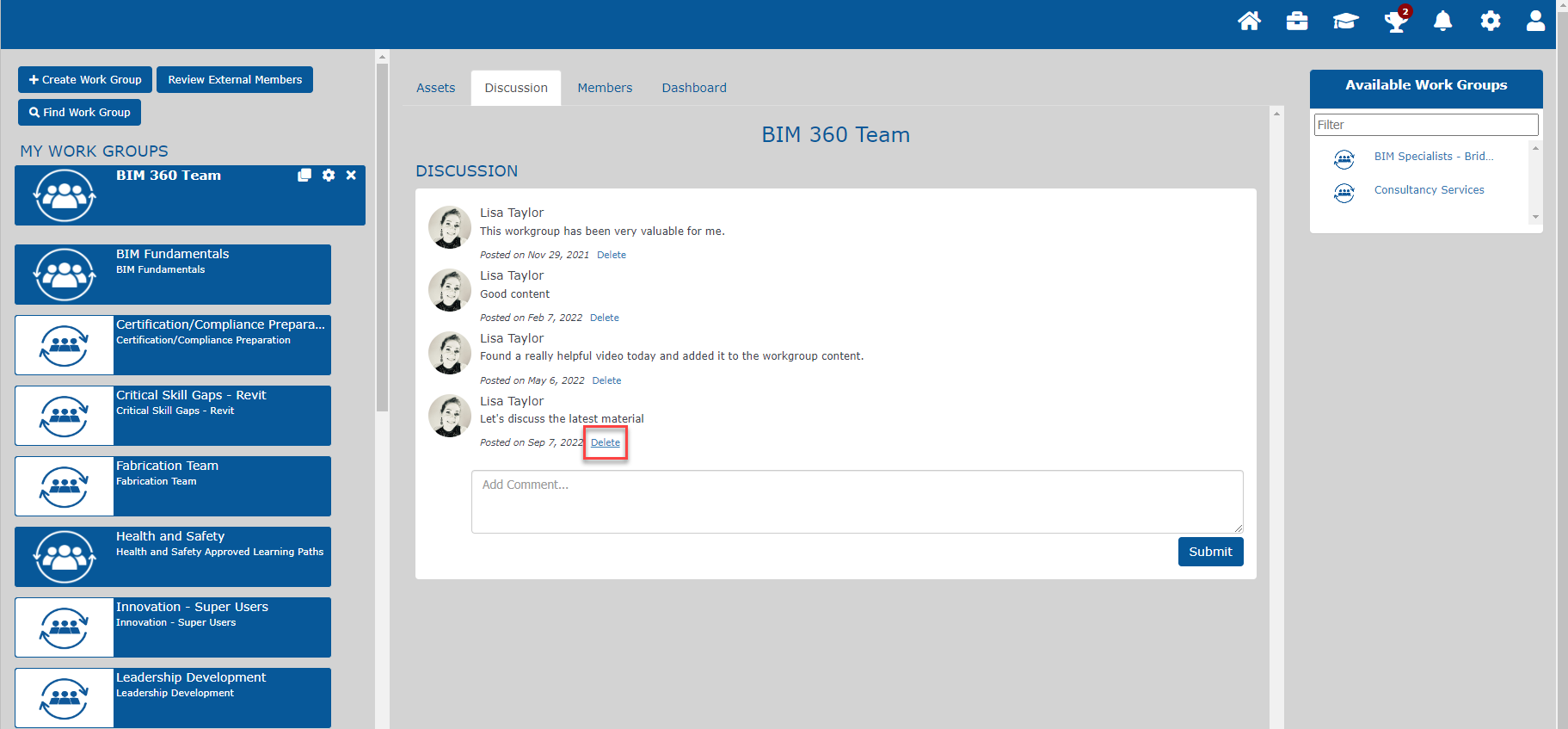Open the graduation cap learning icon

[1345, 21]
